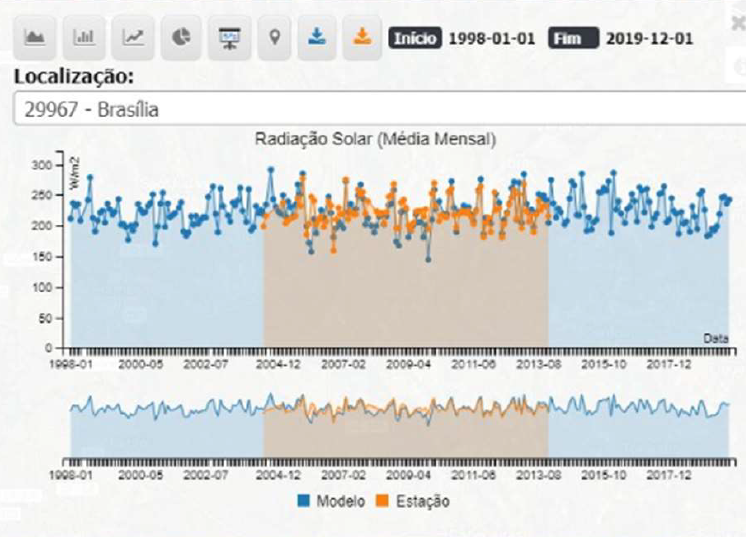
Task: Click the blue download icon
Action: coord(316,37)
